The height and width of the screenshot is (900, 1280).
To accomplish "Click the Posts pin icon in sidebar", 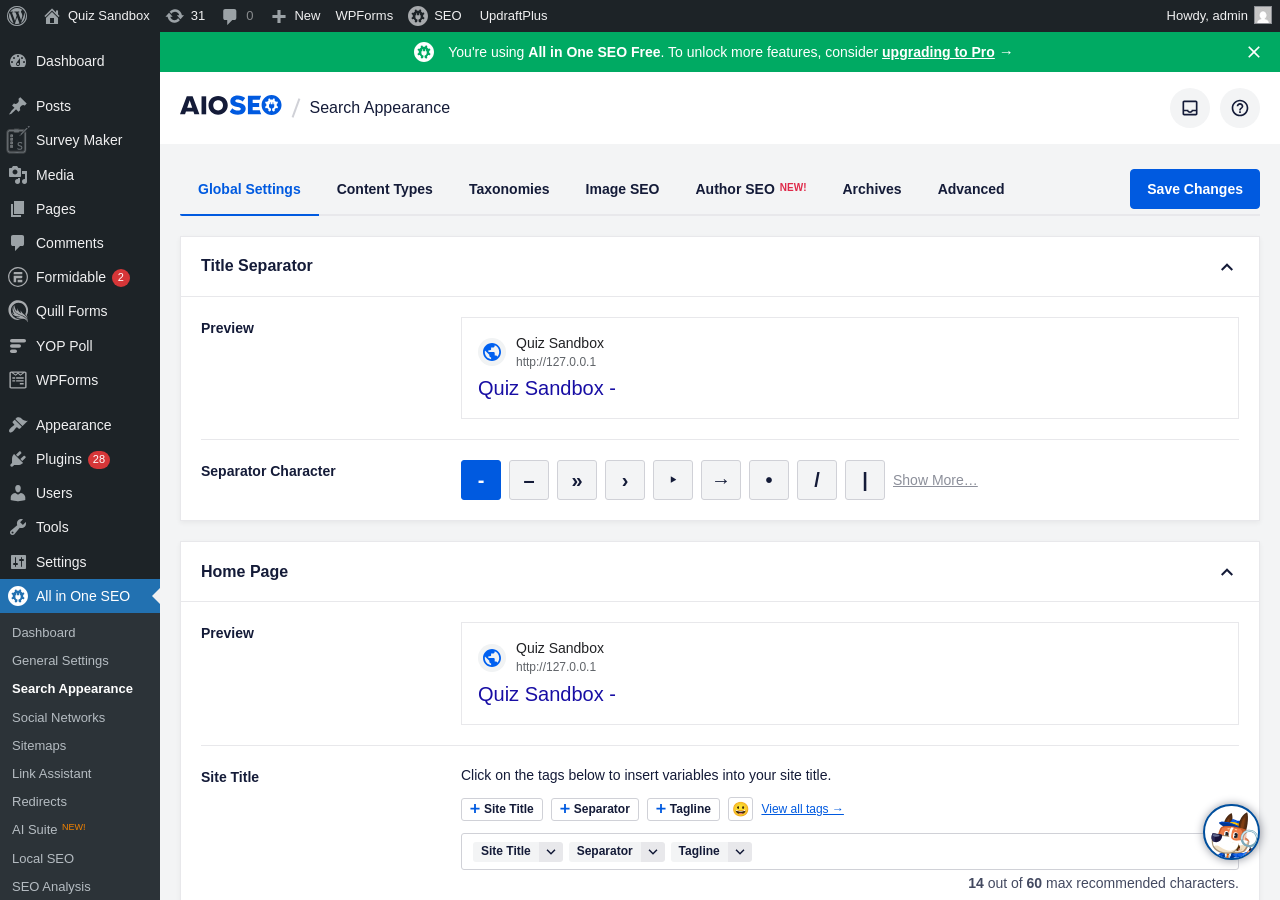I will tap(18, 106).
